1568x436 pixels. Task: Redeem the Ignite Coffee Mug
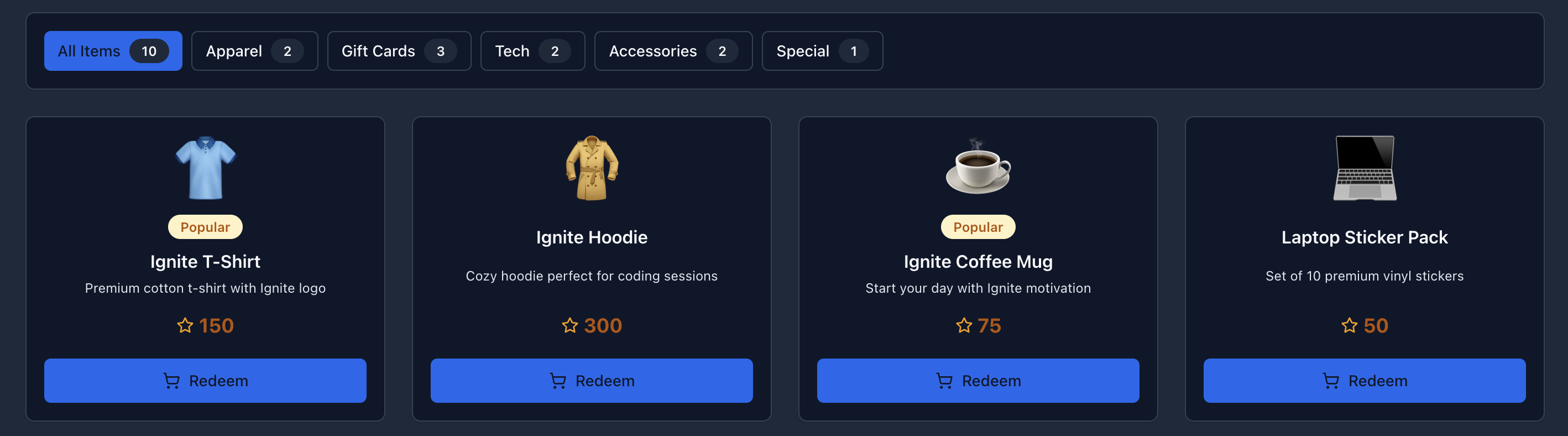click(x=978, y=381)
